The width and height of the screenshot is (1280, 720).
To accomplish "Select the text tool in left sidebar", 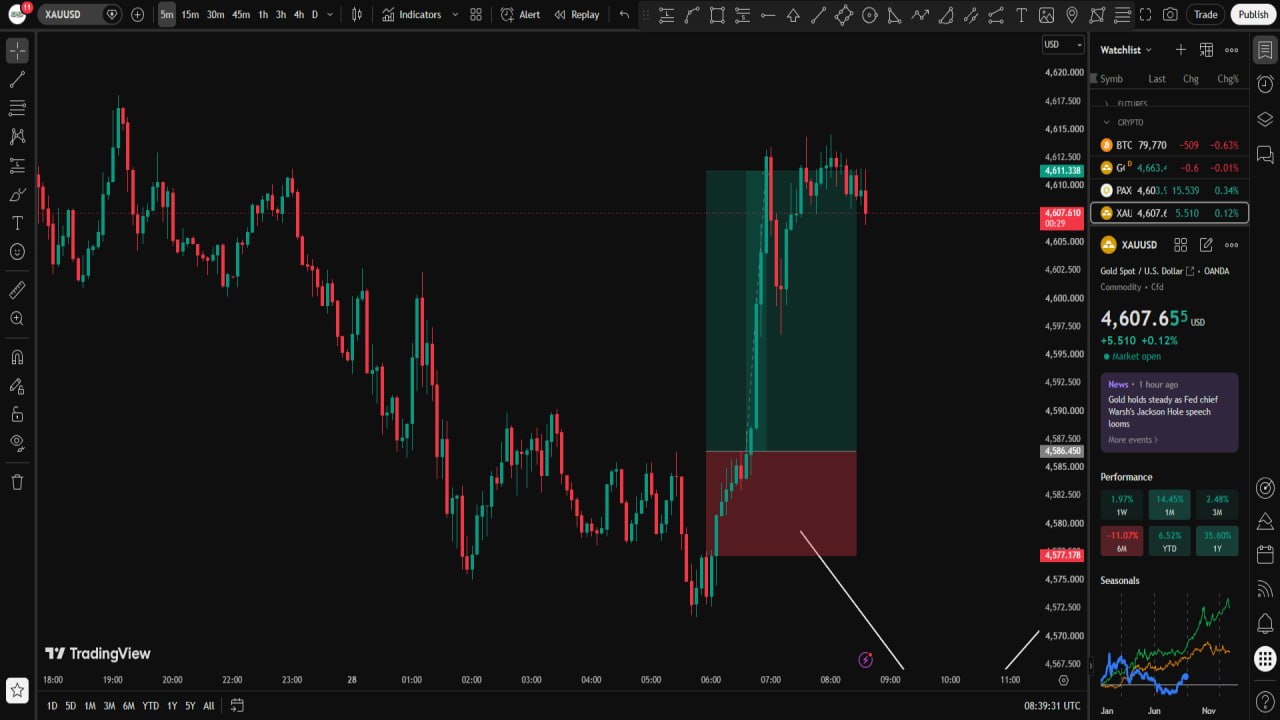I will [x=17, y=223].
